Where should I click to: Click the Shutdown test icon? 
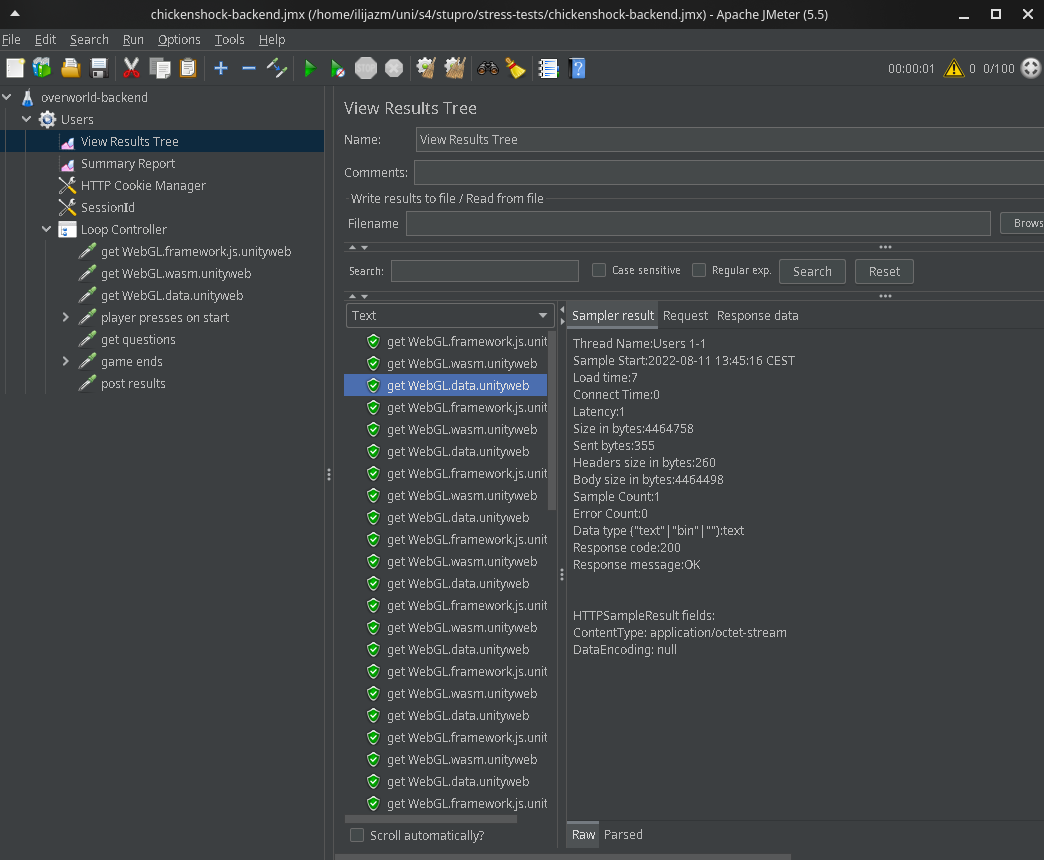[394, 68]
